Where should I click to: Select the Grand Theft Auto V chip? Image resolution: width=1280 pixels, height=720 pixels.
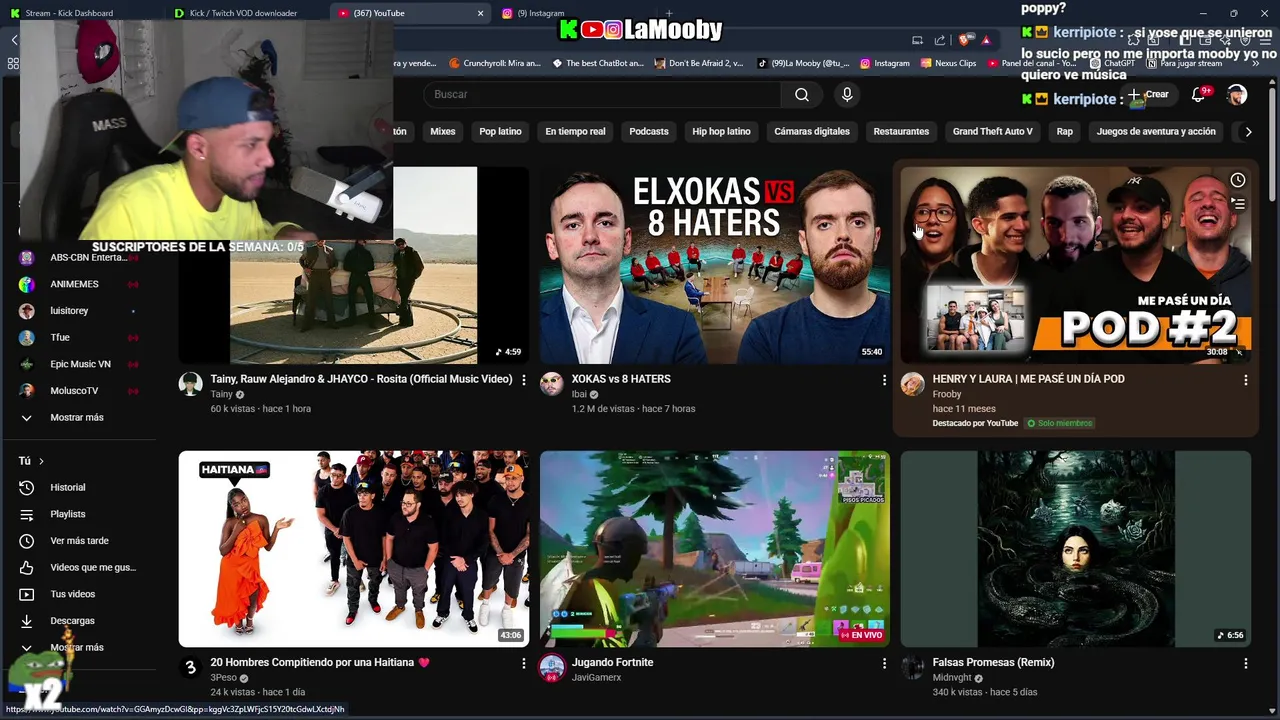992,131
